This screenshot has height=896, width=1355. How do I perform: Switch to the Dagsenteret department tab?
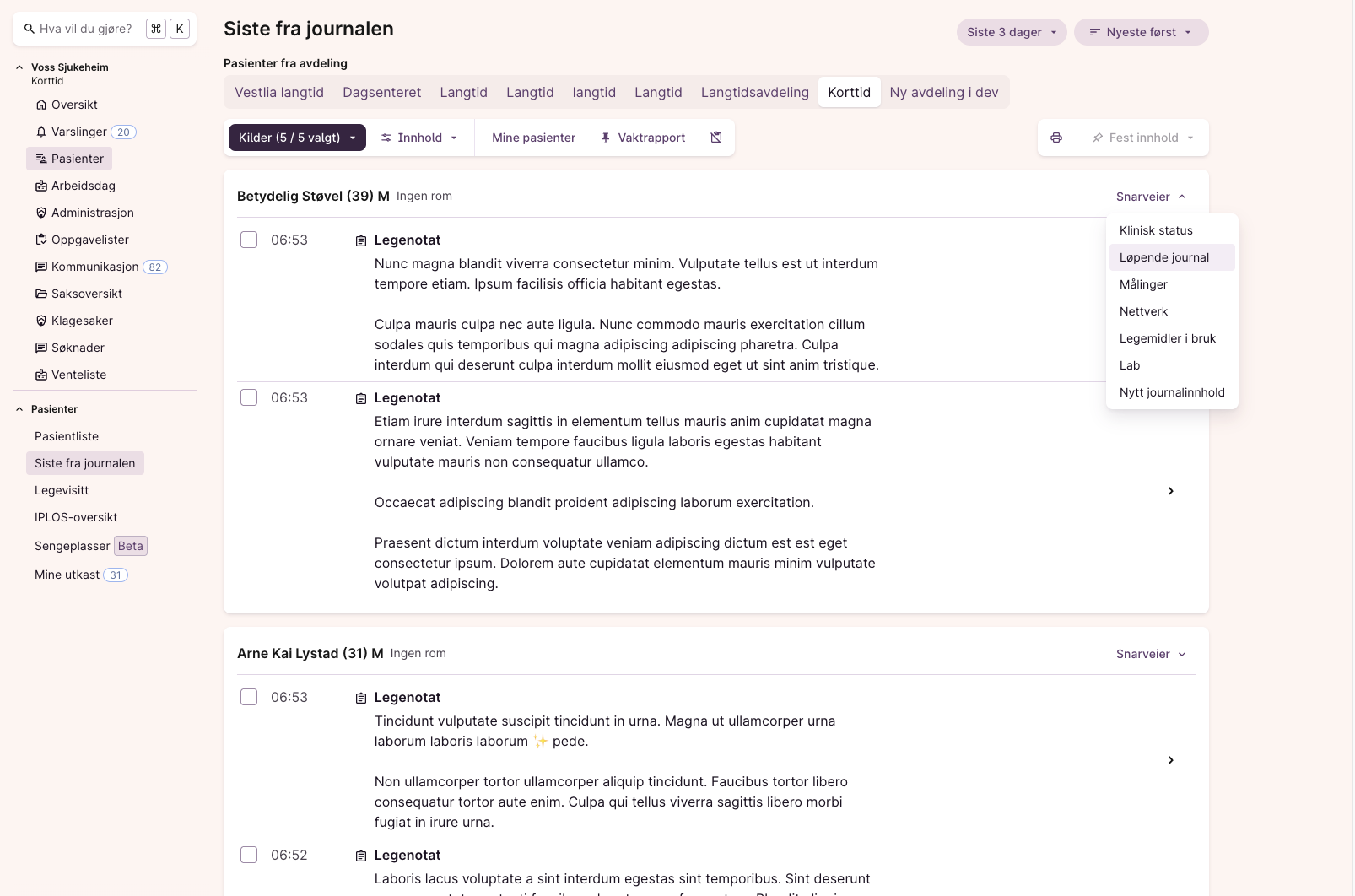[x=381, y=92]
